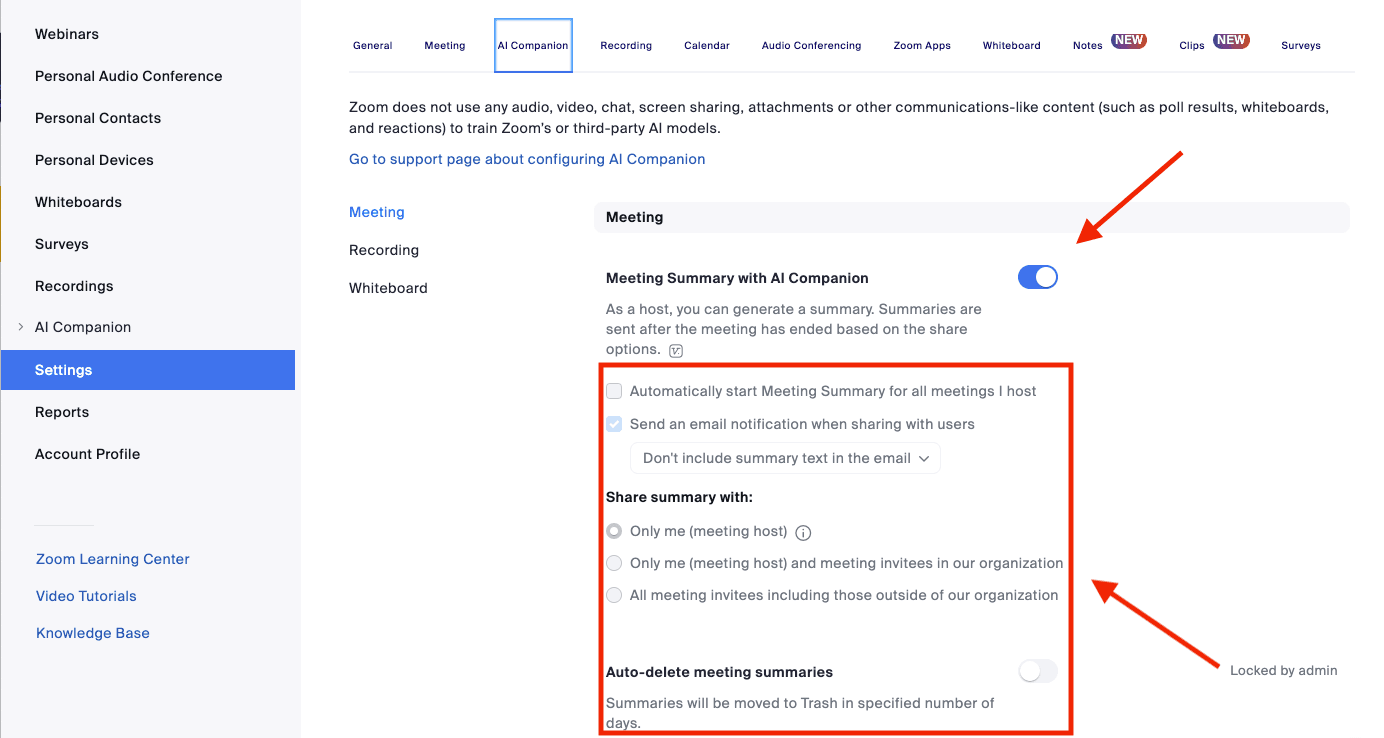Open the Whiteboard settings tab

(x=1011, y=45)
